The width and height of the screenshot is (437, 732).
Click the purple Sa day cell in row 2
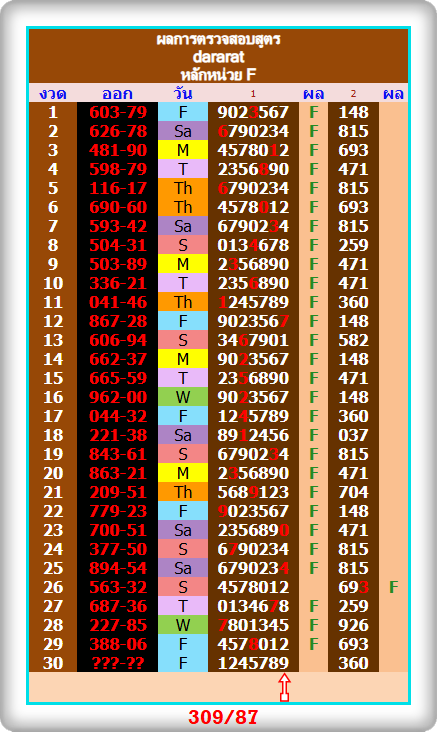tap(183, 131)
